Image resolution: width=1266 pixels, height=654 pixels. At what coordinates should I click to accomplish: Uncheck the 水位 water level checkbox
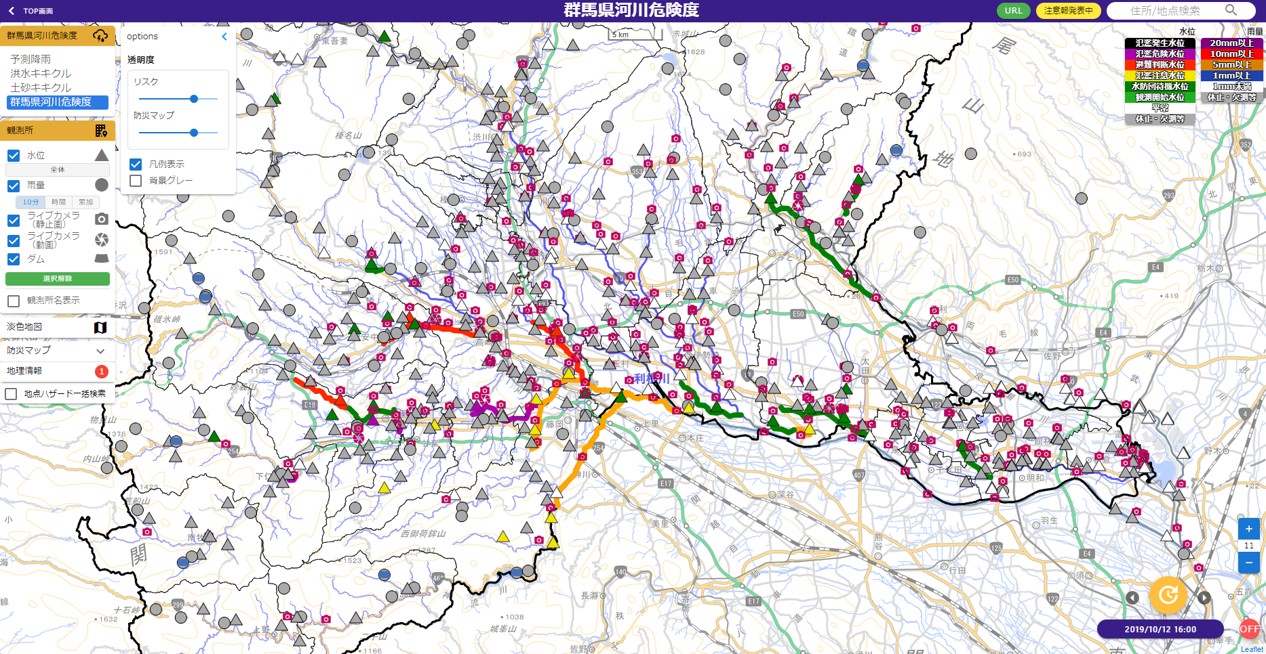[14, 156]
